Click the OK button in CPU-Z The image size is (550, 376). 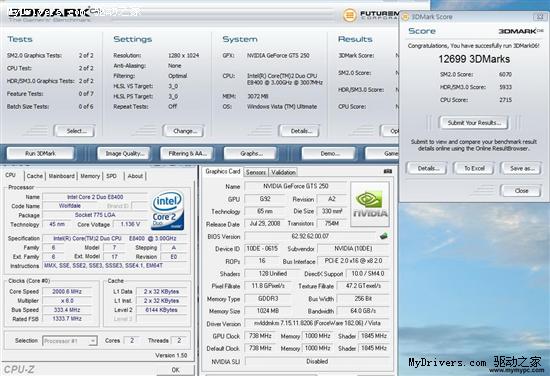tap(175, 370)
